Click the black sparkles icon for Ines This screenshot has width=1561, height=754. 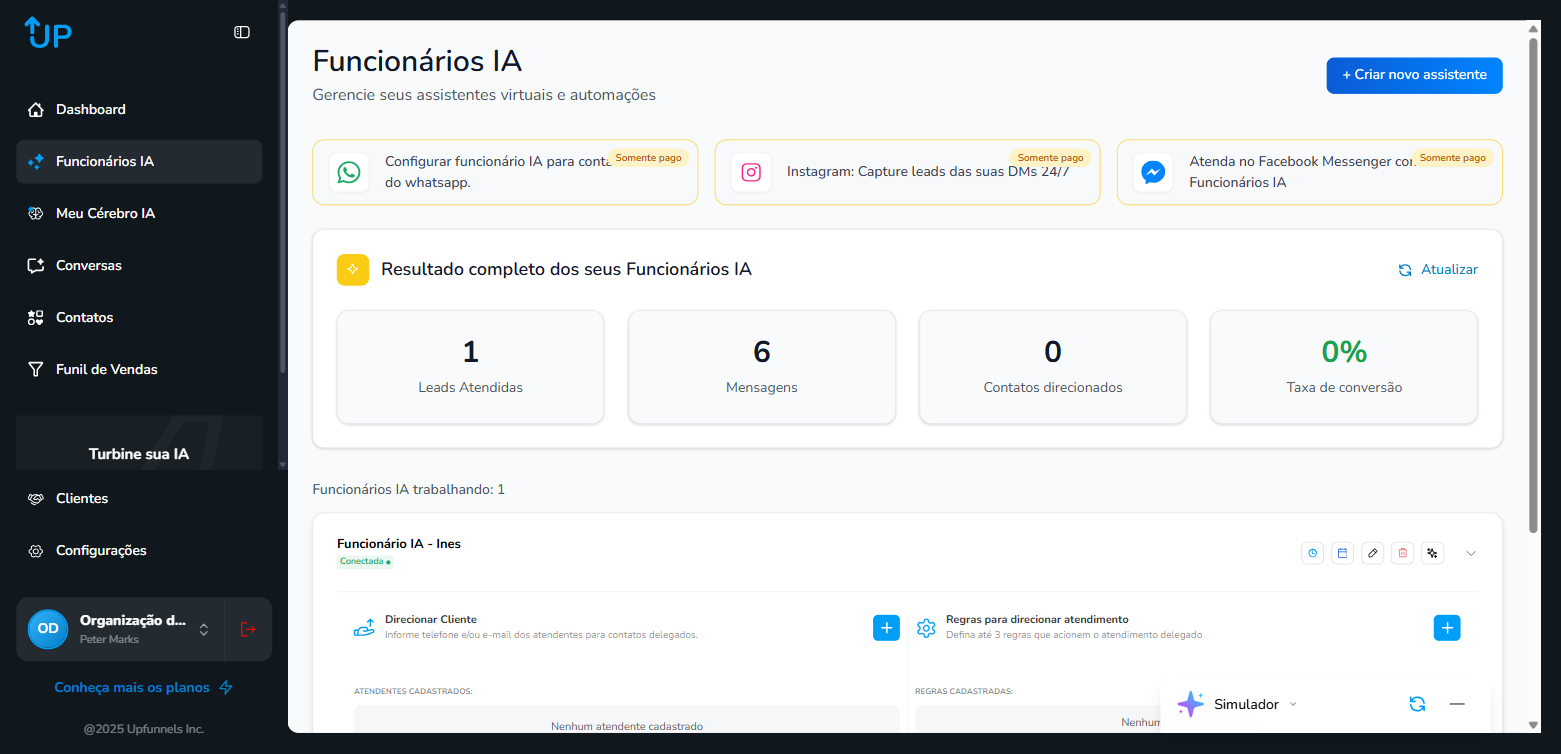tap(1433, 553)
